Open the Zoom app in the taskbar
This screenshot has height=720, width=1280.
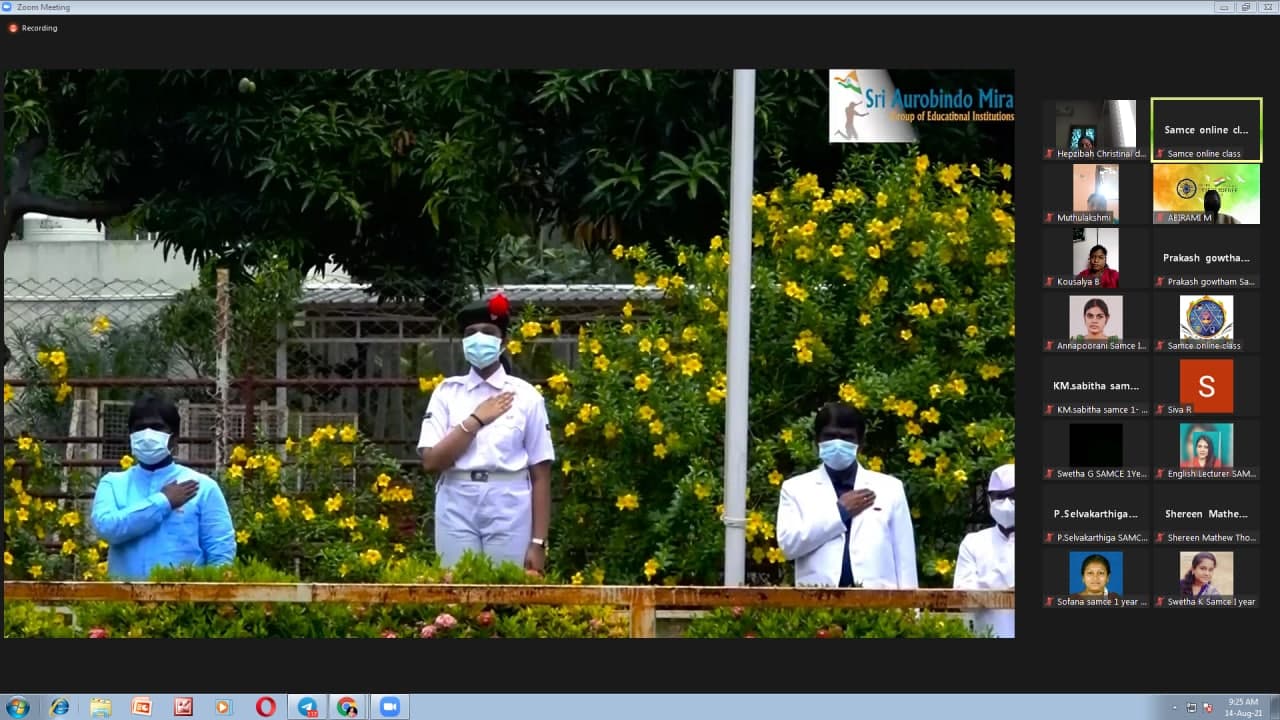[389, 707]
